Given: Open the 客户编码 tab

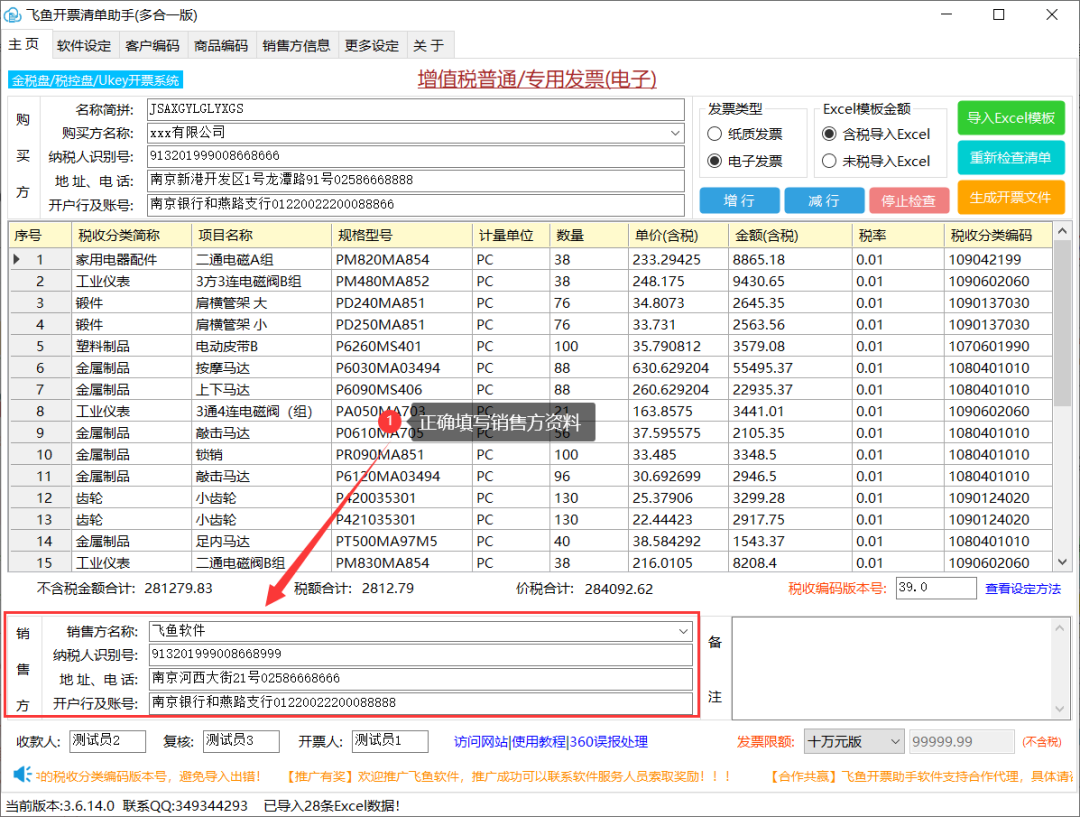Looking at the screenshot, I should point(153,45).
